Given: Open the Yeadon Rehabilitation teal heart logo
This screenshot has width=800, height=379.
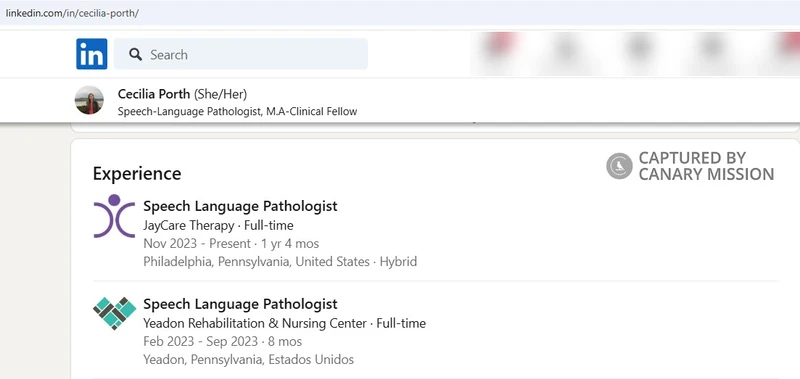Looking at the screenshot, I should click(x=114, y=313).
